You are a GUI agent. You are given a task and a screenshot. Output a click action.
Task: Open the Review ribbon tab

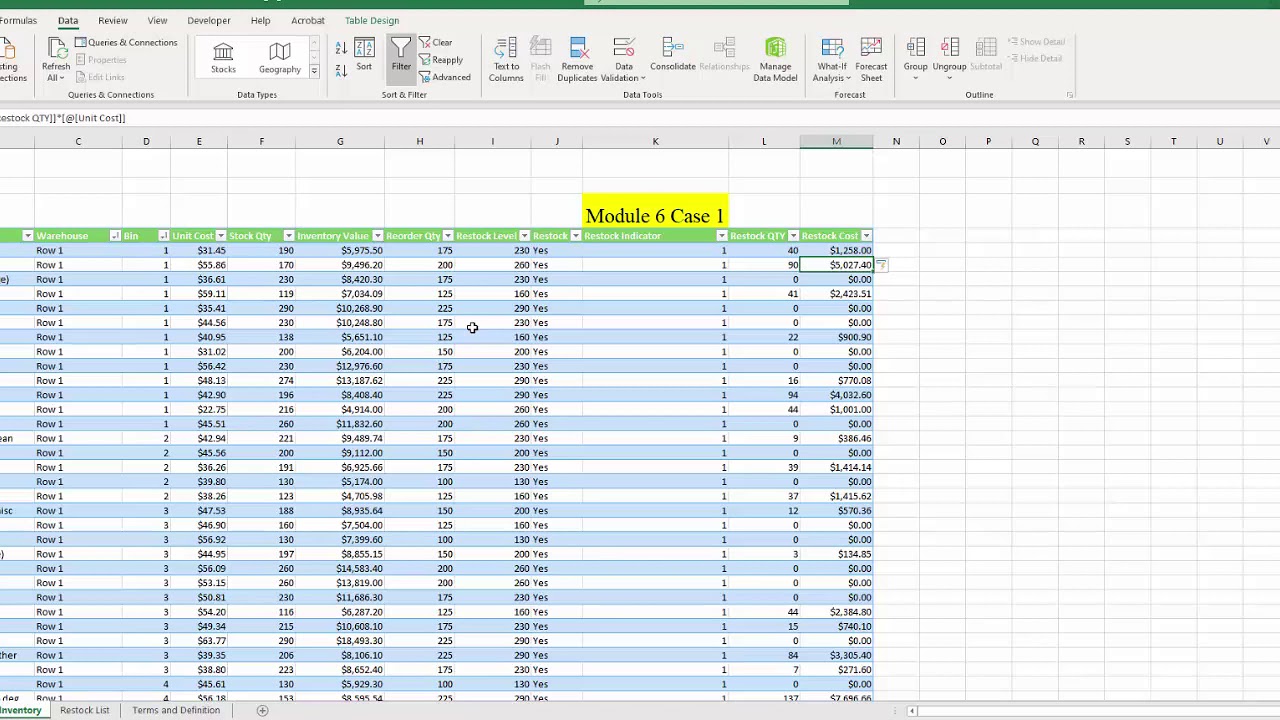(x=113, y=20)
